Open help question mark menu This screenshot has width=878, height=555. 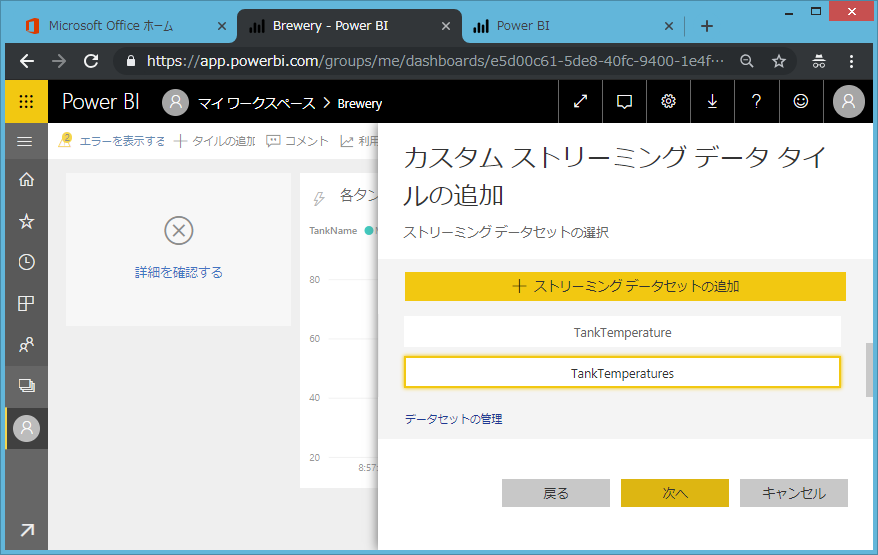click(x=756, y=101)
